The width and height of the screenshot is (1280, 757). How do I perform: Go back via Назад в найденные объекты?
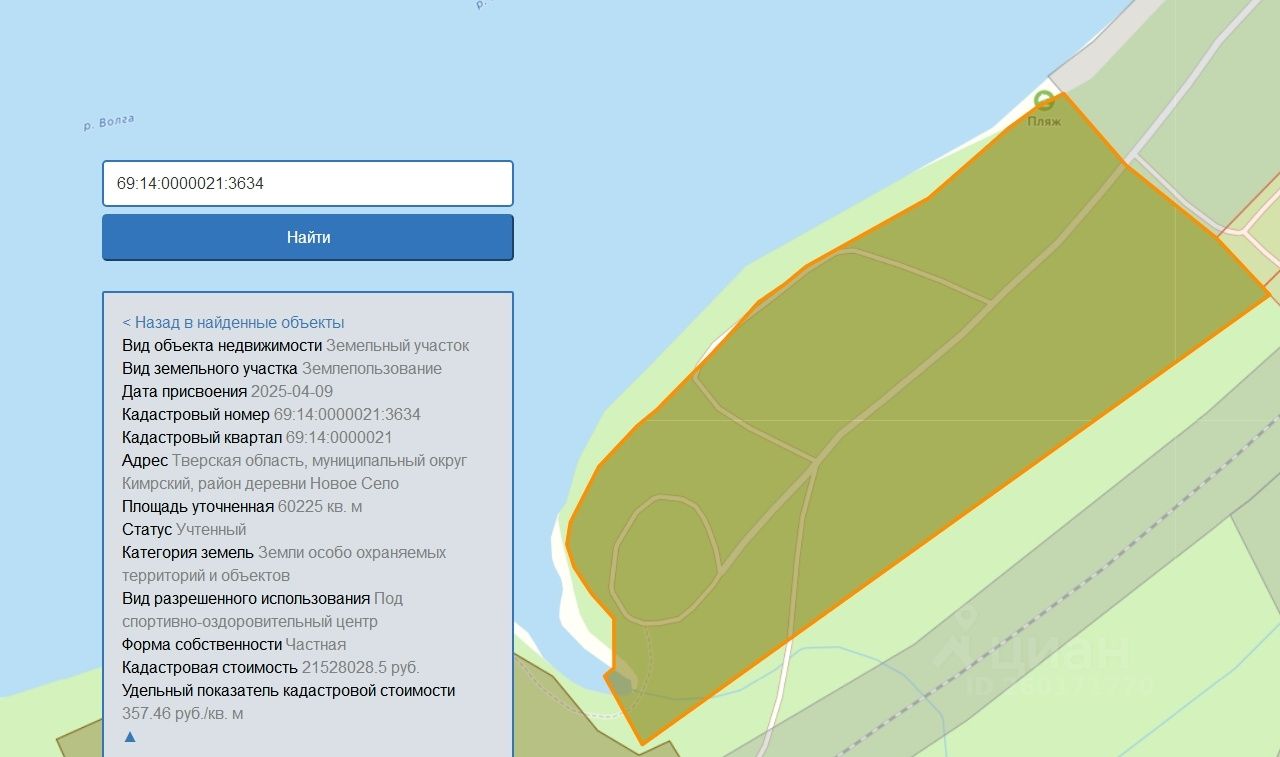point(233,322)
